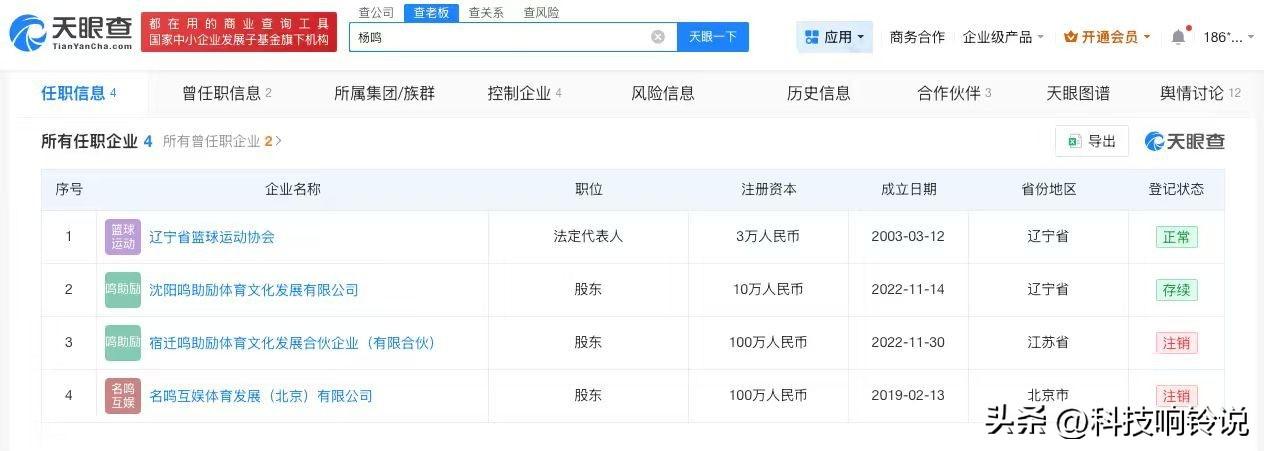1264x451 pixels.
Task: Click the Excel export icon
Action: tap(1075, 141)
